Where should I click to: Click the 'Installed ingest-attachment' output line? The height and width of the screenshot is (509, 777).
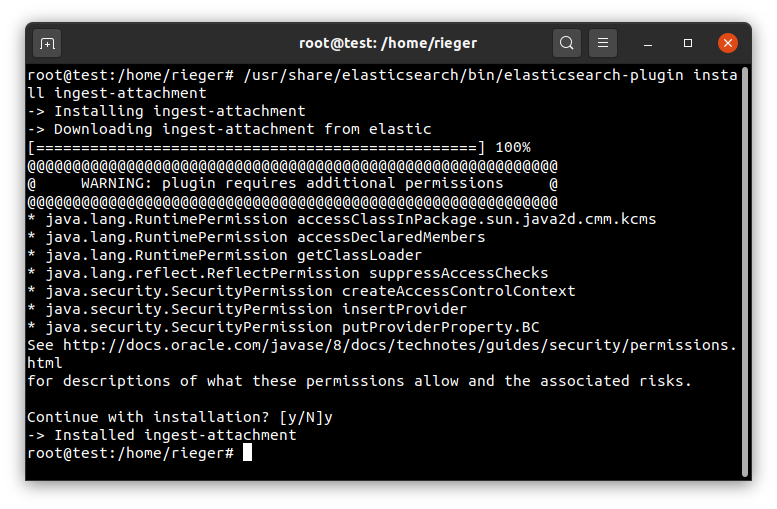(x=162, y=435)
